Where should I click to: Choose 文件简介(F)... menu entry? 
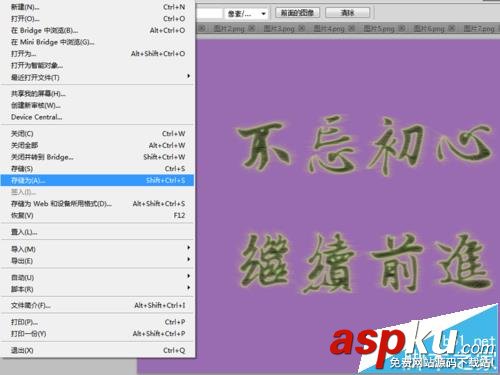coord(97,305)
